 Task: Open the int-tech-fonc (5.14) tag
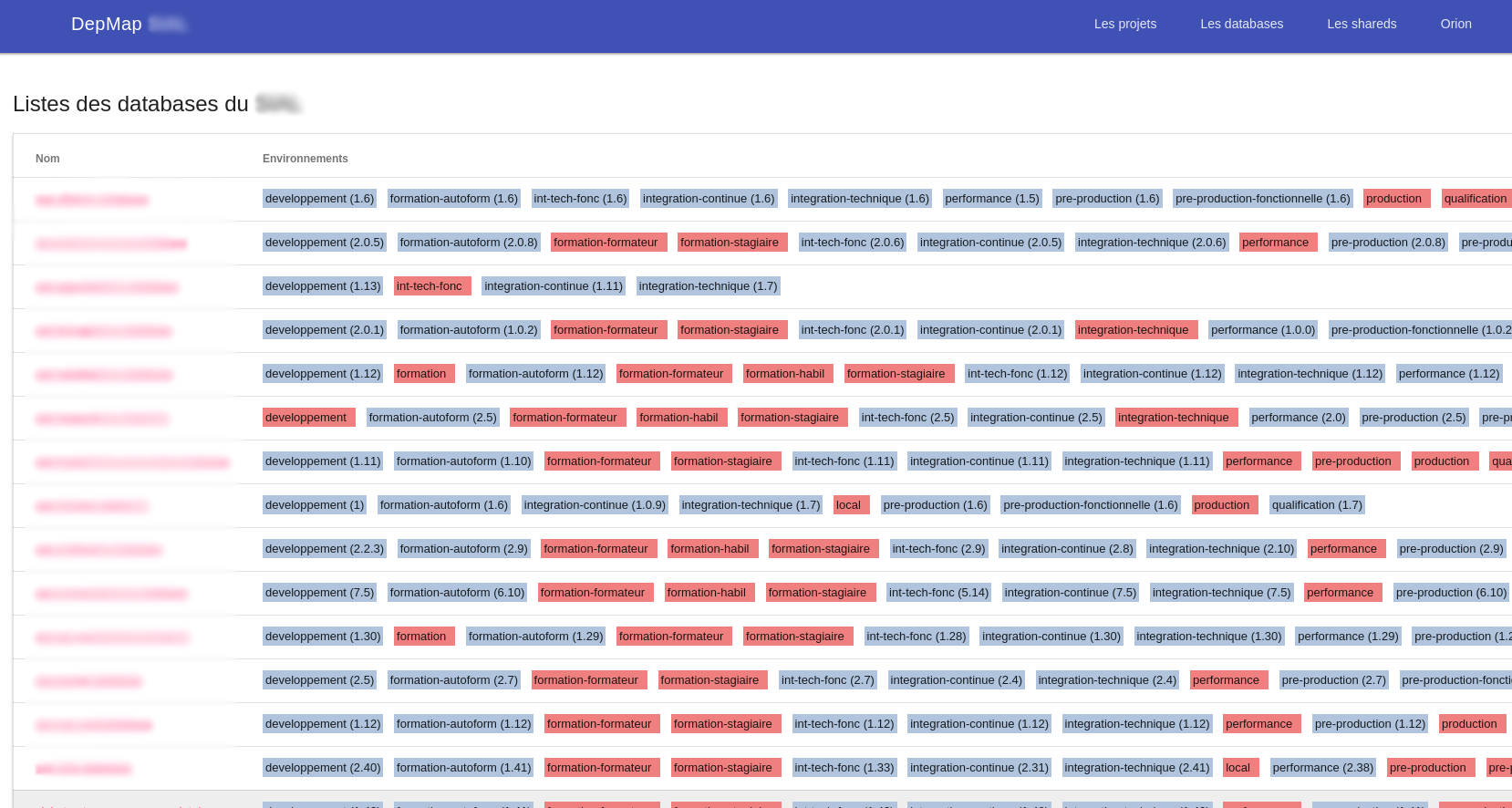938,593
